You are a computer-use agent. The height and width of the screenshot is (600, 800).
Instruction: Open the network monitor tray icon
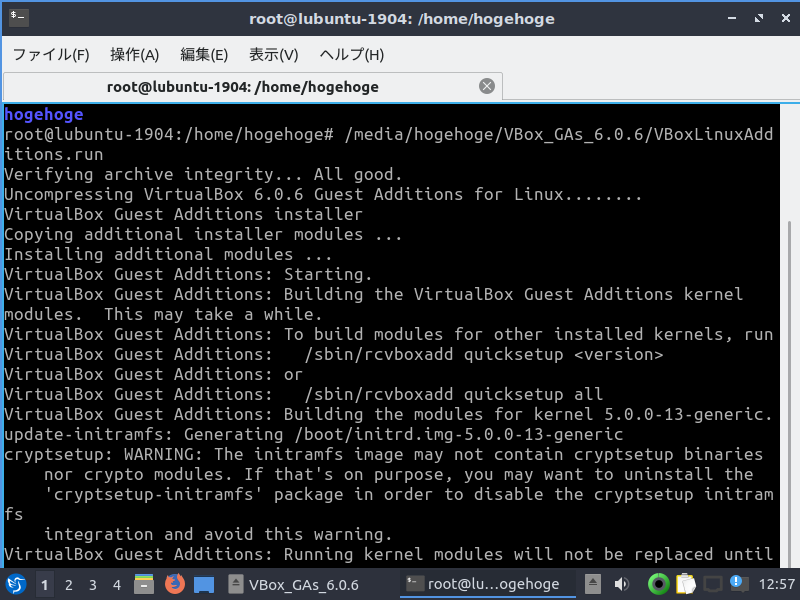click(x=713, y=584)
